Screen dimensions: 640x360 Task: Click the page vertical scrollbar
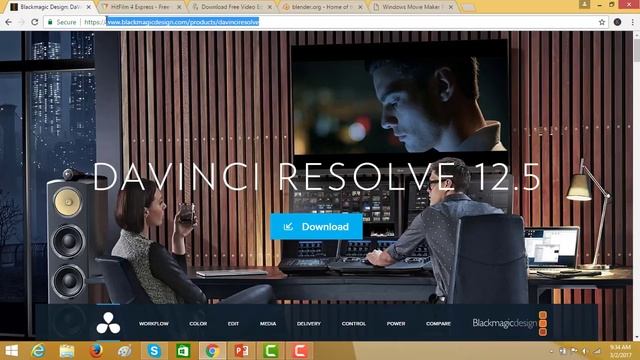[x=636, y=186]
